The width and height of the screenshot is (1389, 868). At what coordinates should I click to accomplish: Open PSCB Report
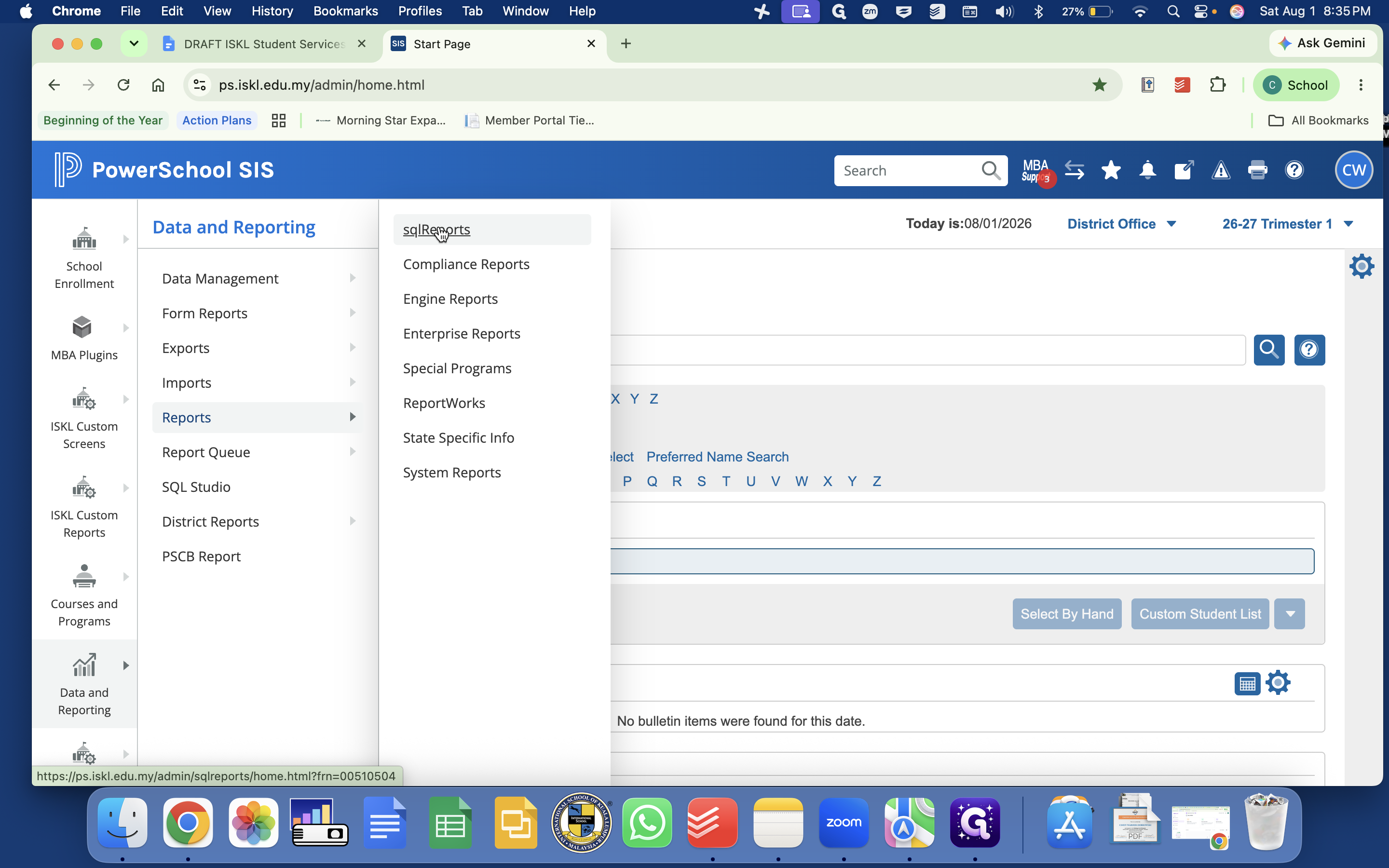click(x=201, y=556)
